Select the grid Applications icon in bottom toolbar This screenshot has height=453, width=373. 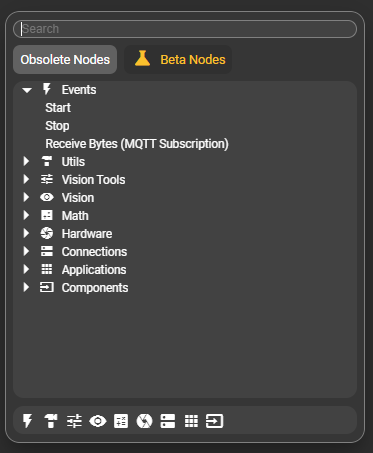point(191,421)
